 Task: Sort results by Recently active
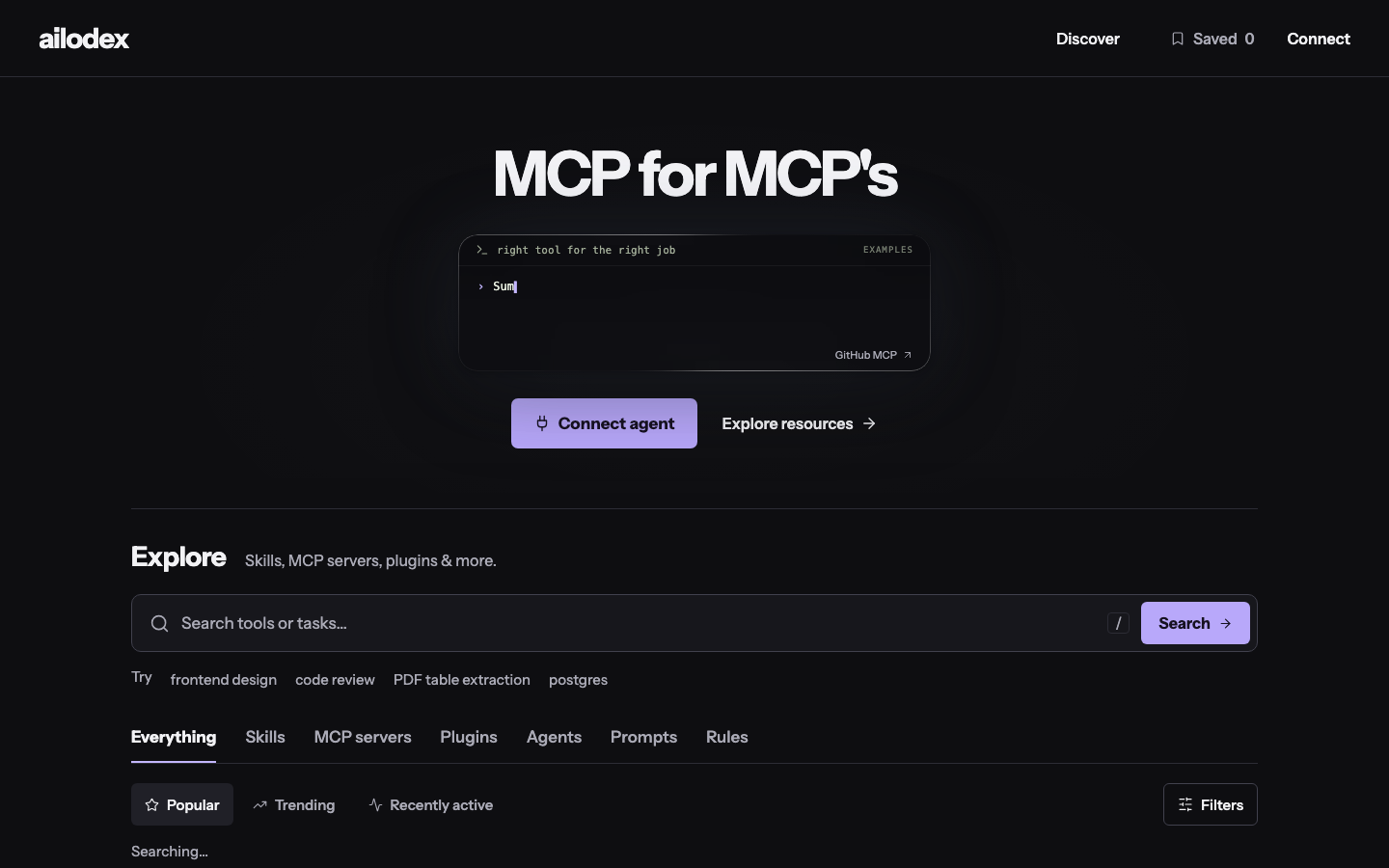pyautogui.click(x=430, y=804)
